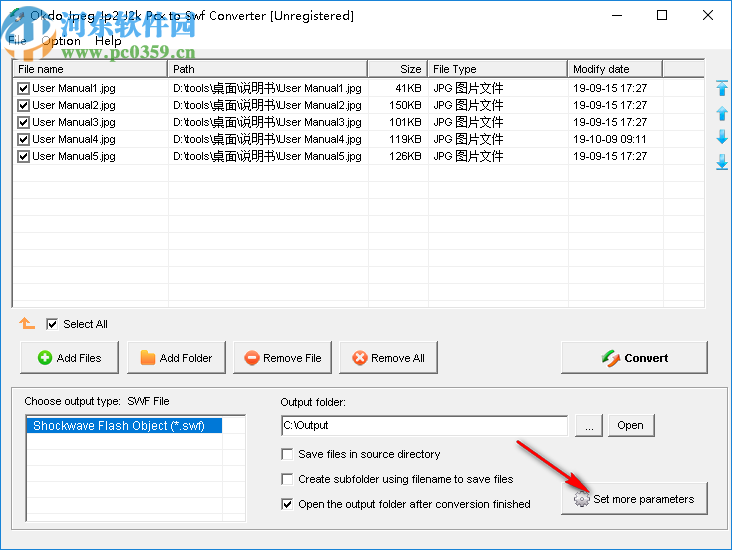This screenshot has height=550, width=732.
Task: Click the Remove File button
Action: [282, 358]
